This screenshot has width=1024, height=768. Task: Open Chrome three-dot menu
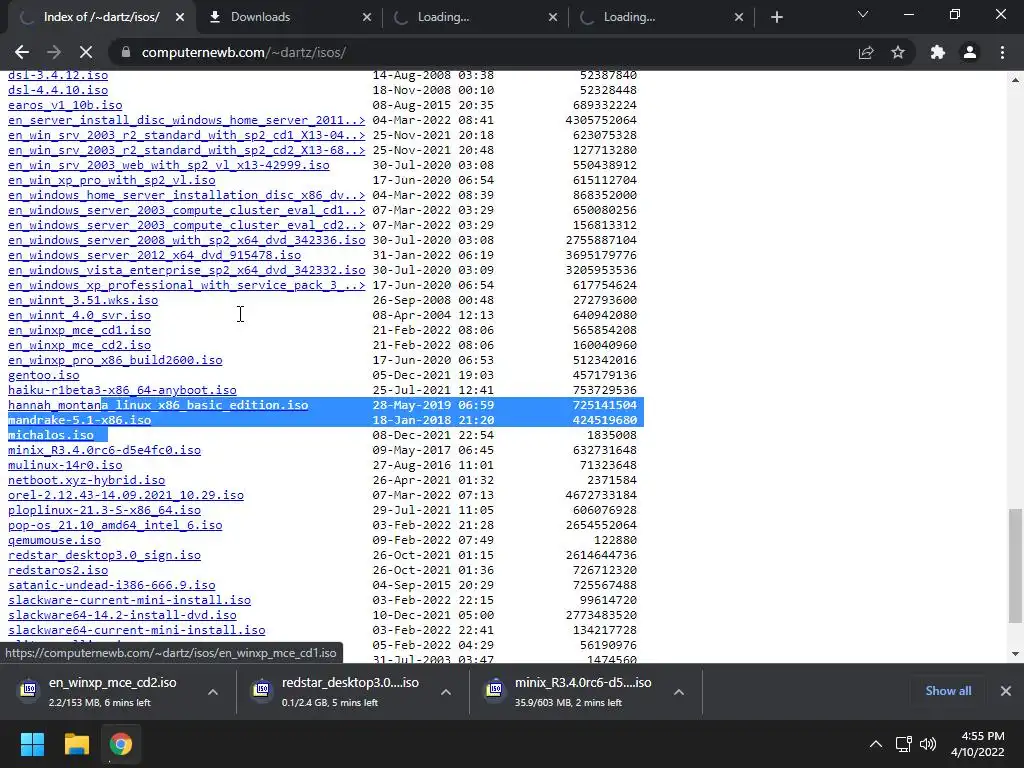click(x=1002, y=52)
